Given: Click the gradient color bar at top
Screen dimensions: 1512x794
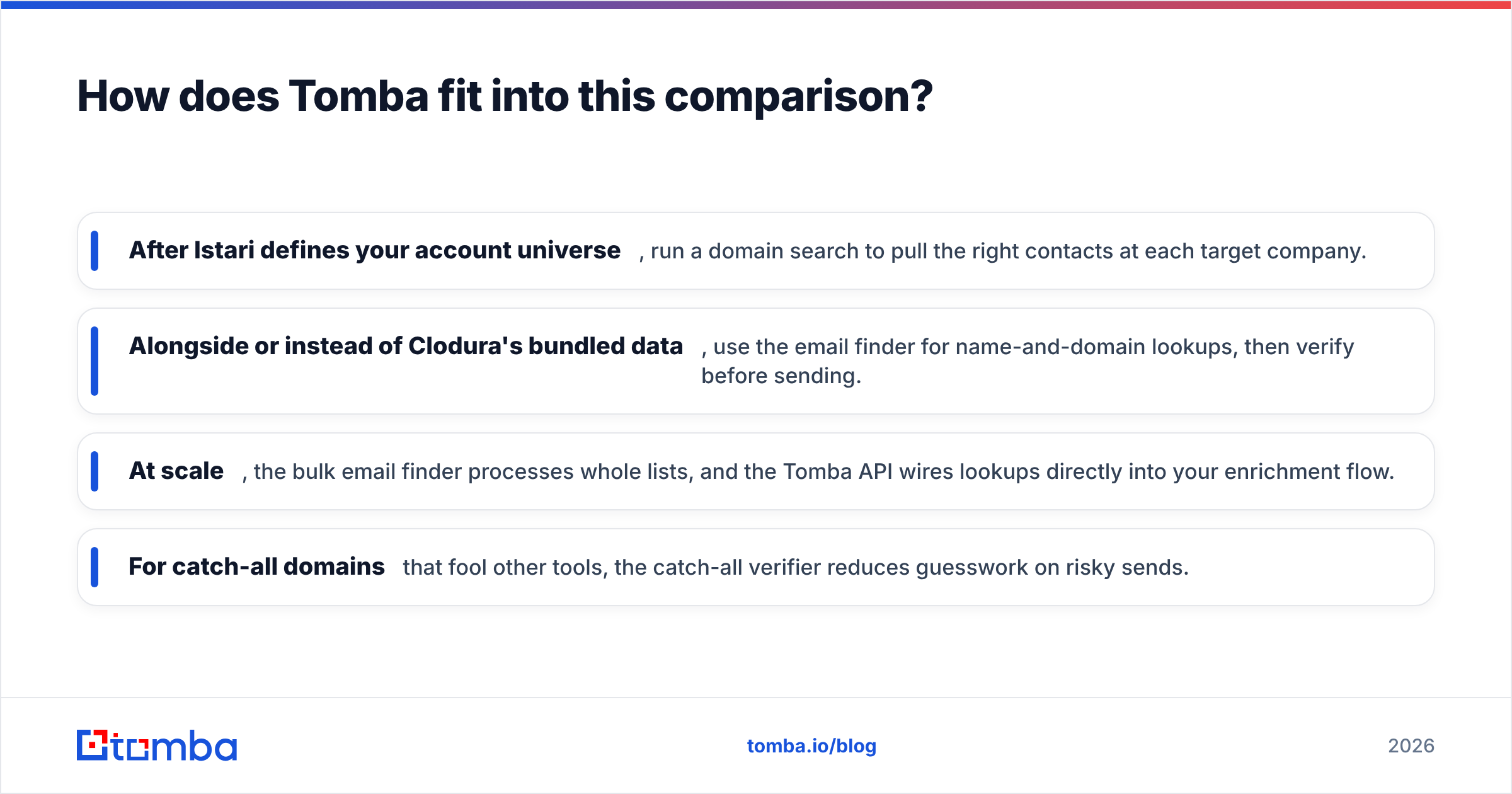Looking at the screenshot, I should click(756, 4).
